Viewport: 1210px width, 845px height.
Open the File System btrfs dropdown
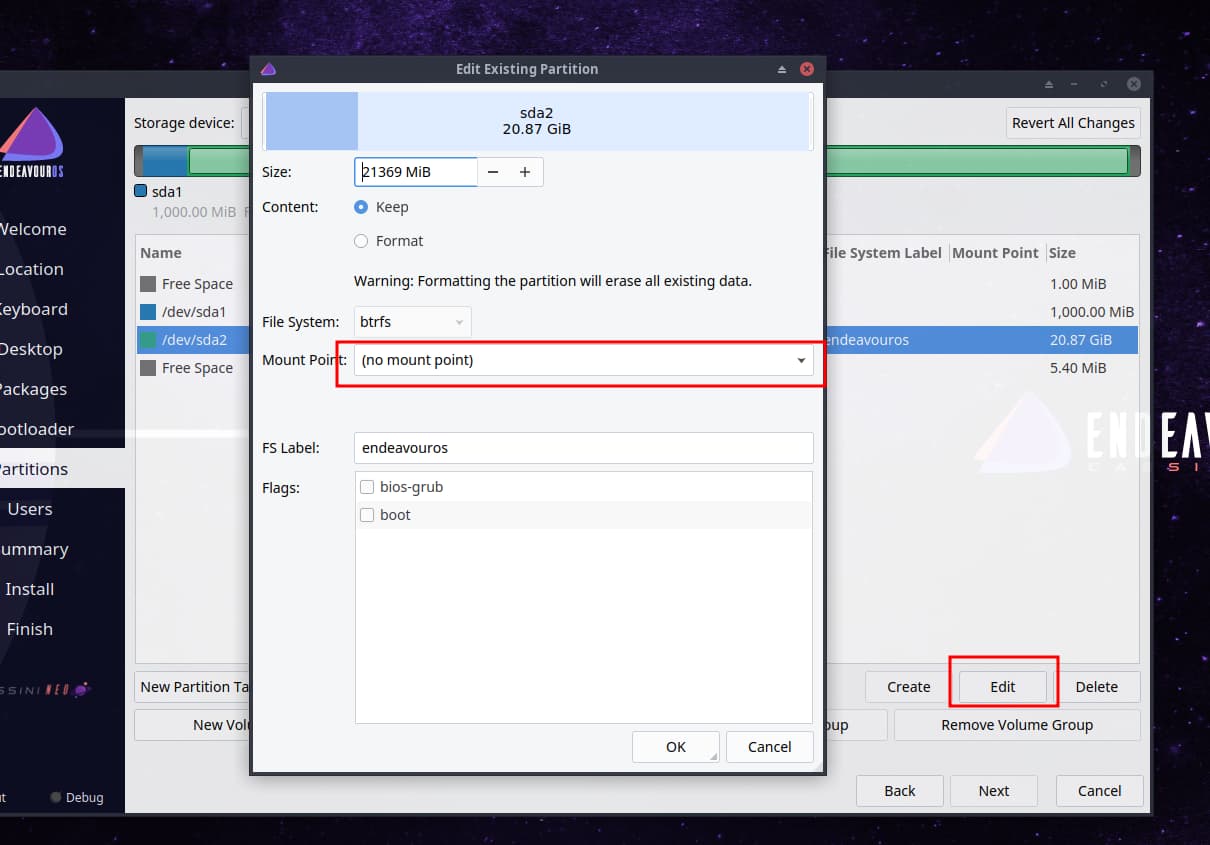(412, 322)
